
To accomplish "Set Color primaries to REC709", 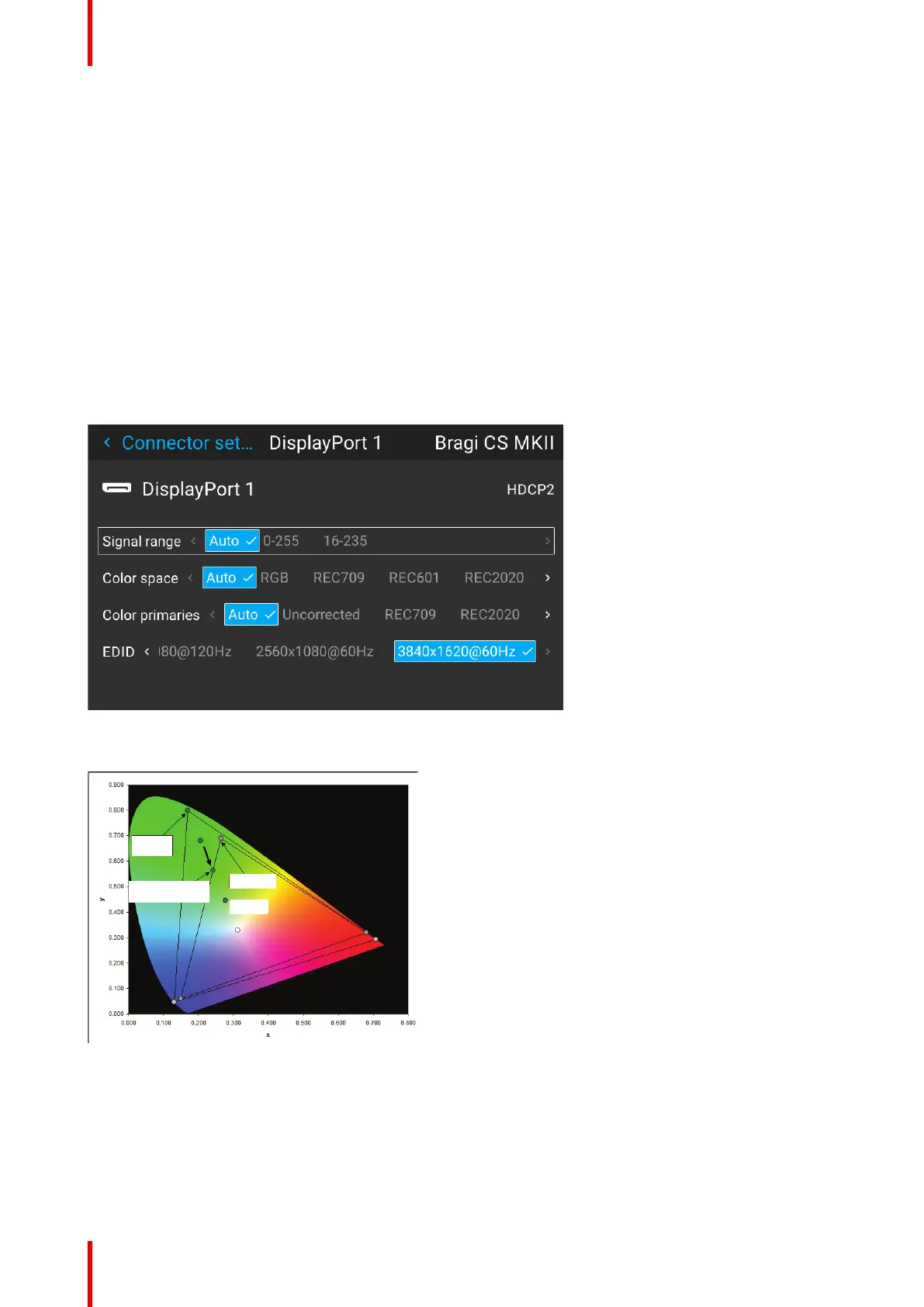I will (410, 615).
